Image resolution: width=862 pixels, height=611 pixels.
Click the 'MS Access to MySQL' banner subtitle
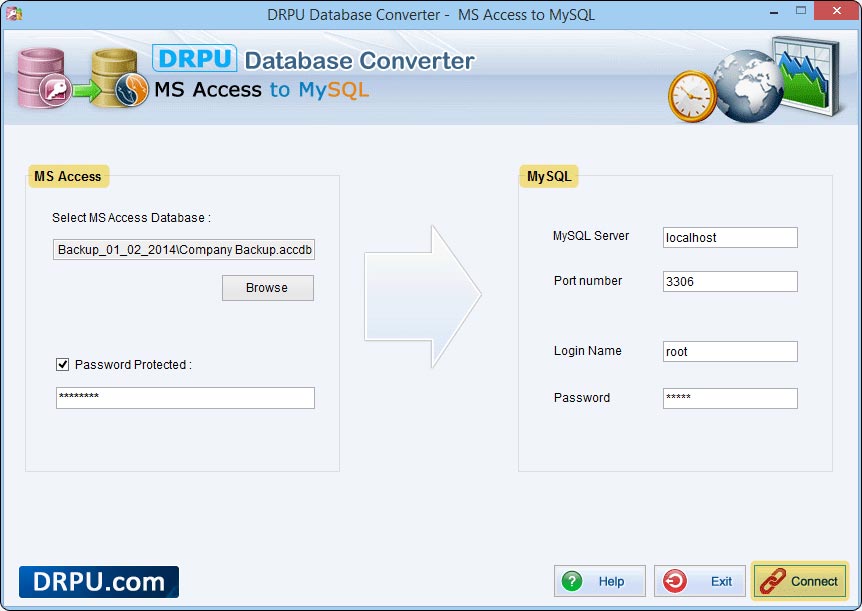pyautogui.click(x=261, y=90)
